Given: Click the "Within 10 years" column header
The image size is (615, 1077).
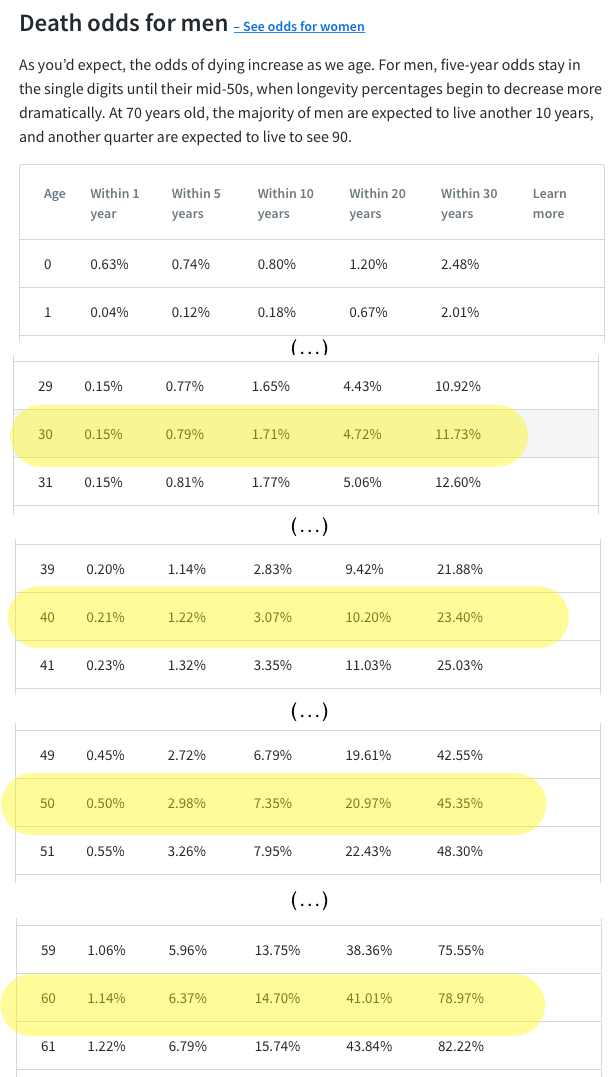Looking at the screenshot, I should pyautogui.click(x=285, y=203).
